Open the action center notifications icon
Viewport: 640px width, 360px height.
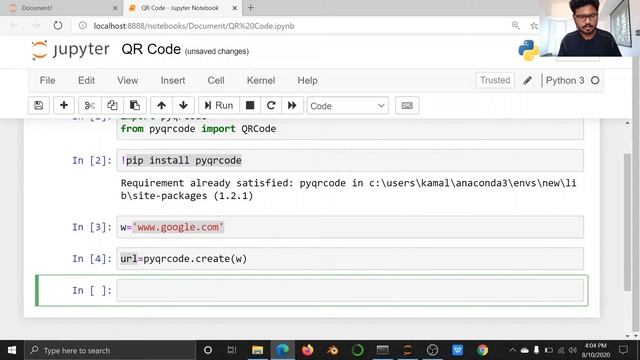(623, 350)
